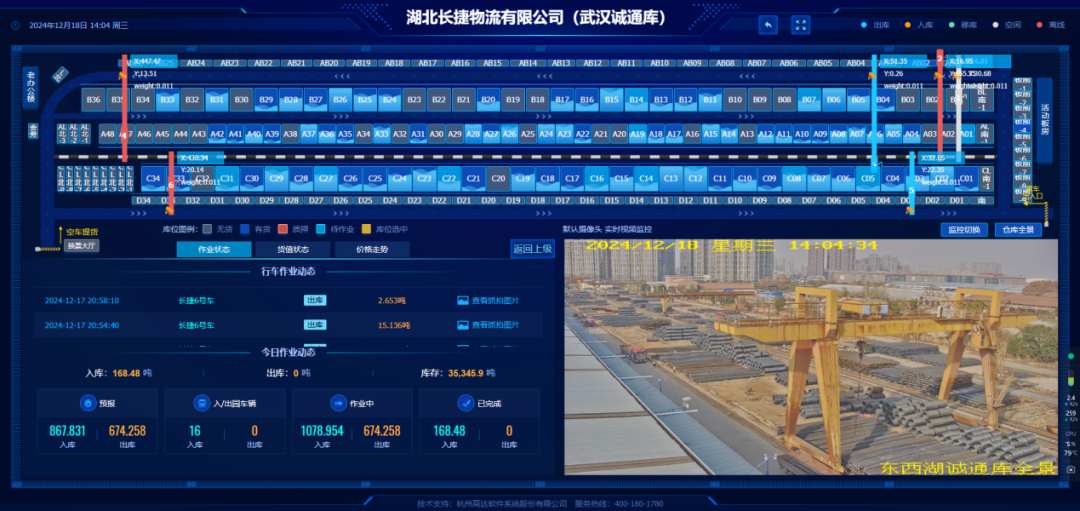This screenshot has height=511, width=1080.
Task: Select storage slot C05
Action: [x=868, y=178]
